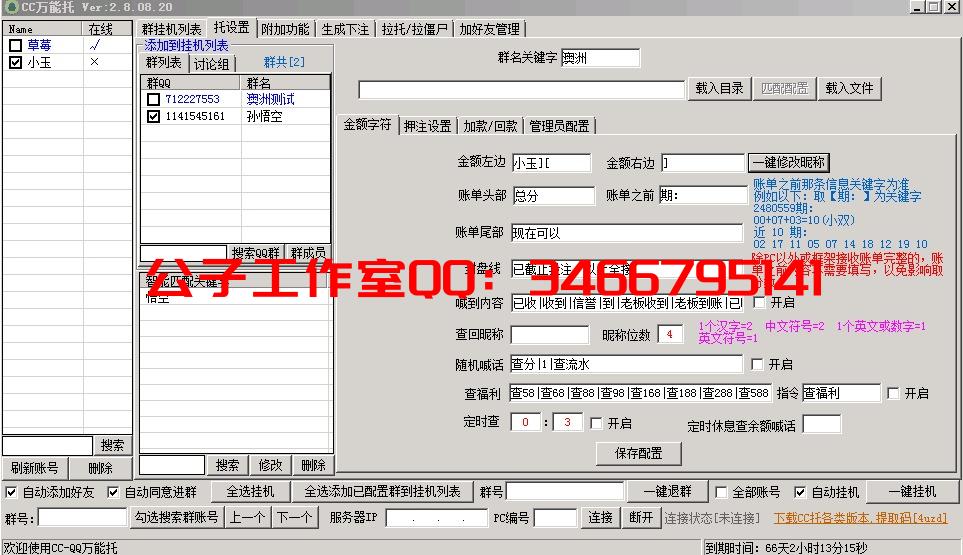Screen dimensions: 963x555
Task: Click 勾选搜索群账号 button
Action: point(177,518)
